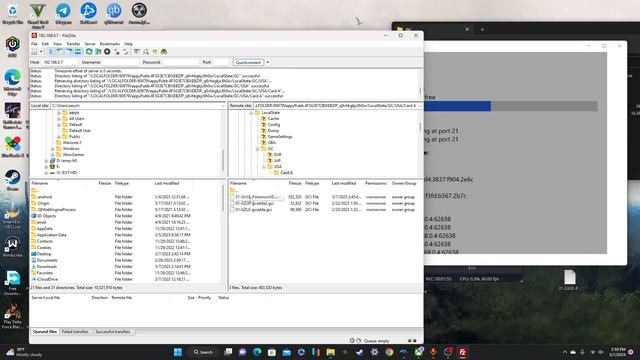Focus the Host input field
640x360 pixels.
pyautogui.click(x=60, y=62)
